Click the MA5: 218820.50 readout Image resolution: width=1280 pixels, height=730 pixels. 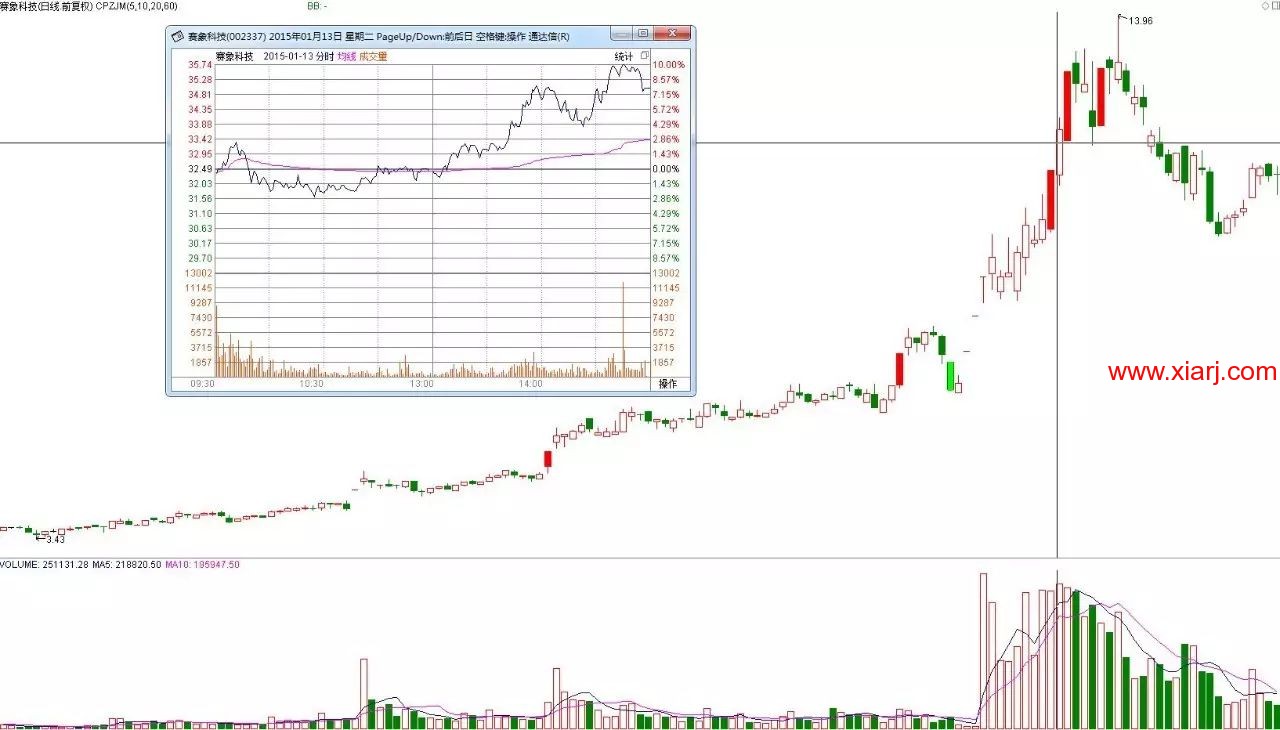click(127, 565)
